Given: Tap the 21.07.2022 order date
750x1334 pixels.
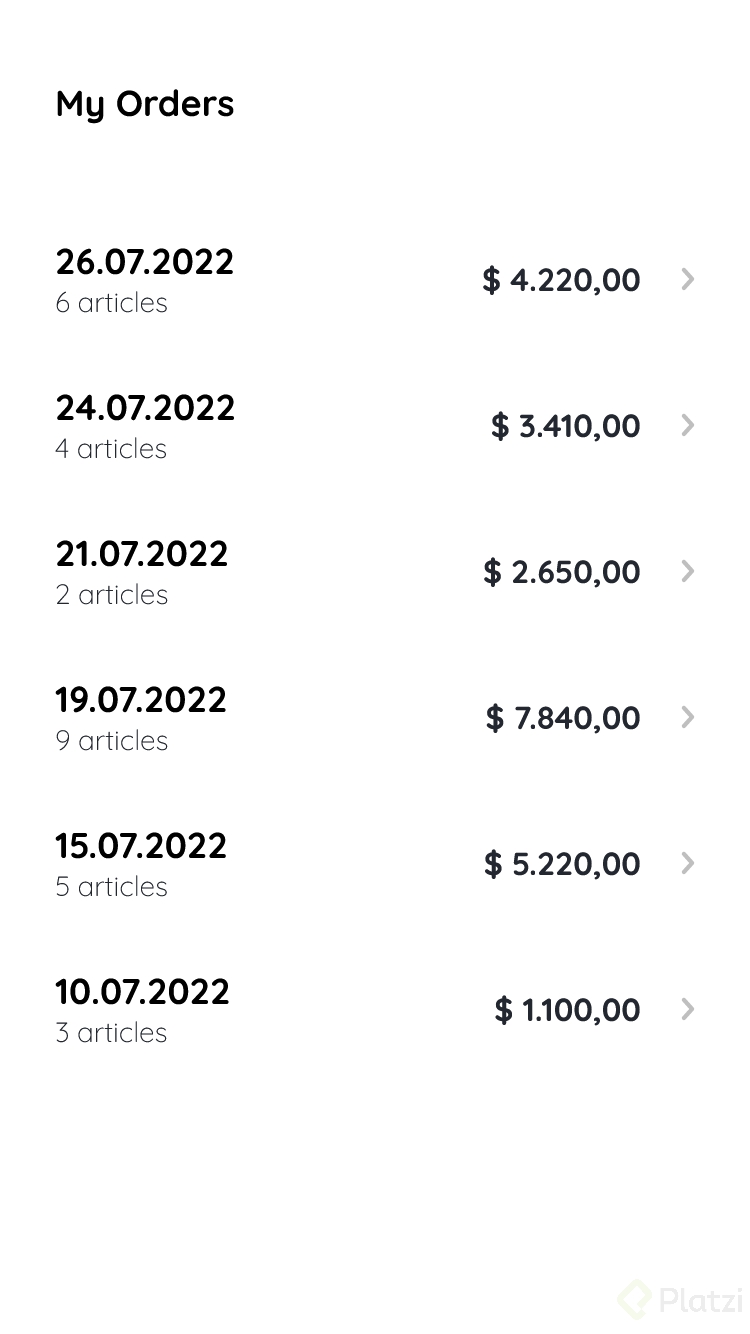Looking at the screenshot, I should [x=142, y=554].
